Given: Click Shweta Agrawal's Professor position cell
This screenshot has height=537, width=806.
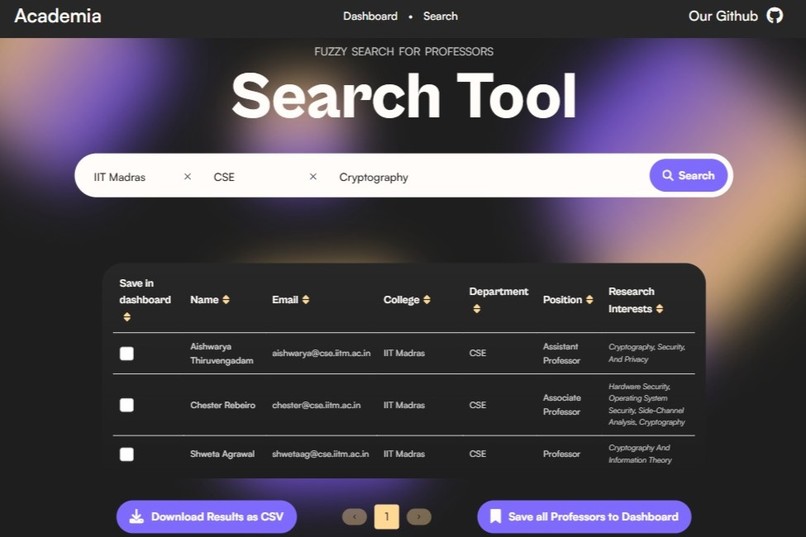Looking at the screenshot, I should pyautogui.click(x=561, y=454).
